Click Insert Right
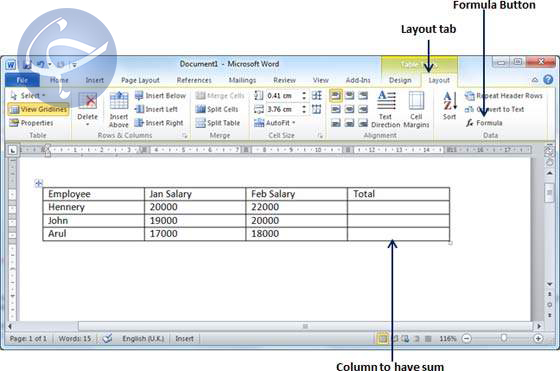 159,123
